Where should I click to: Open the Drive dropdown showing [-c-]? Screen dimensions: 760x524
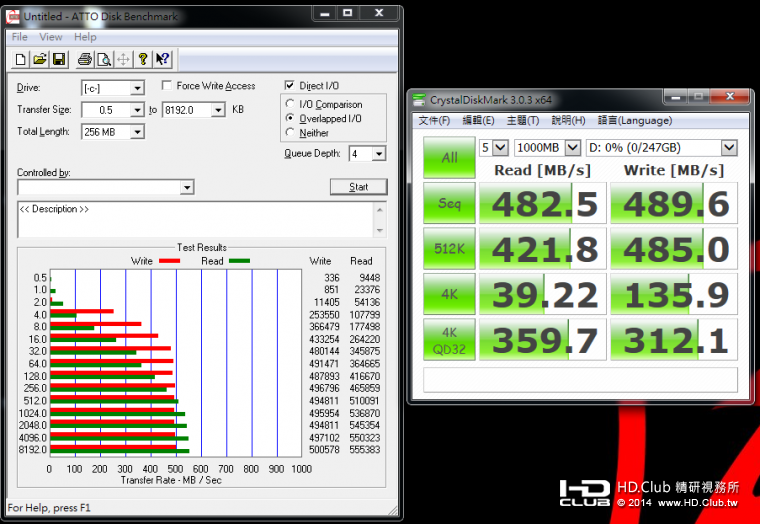[137, 88]
